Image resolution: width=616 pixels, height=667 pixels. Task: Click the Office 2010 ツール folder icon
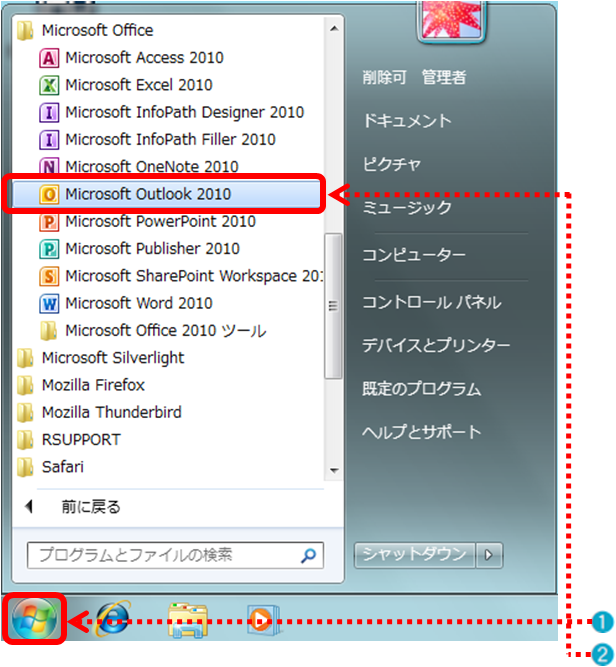(x=49, y=331)
